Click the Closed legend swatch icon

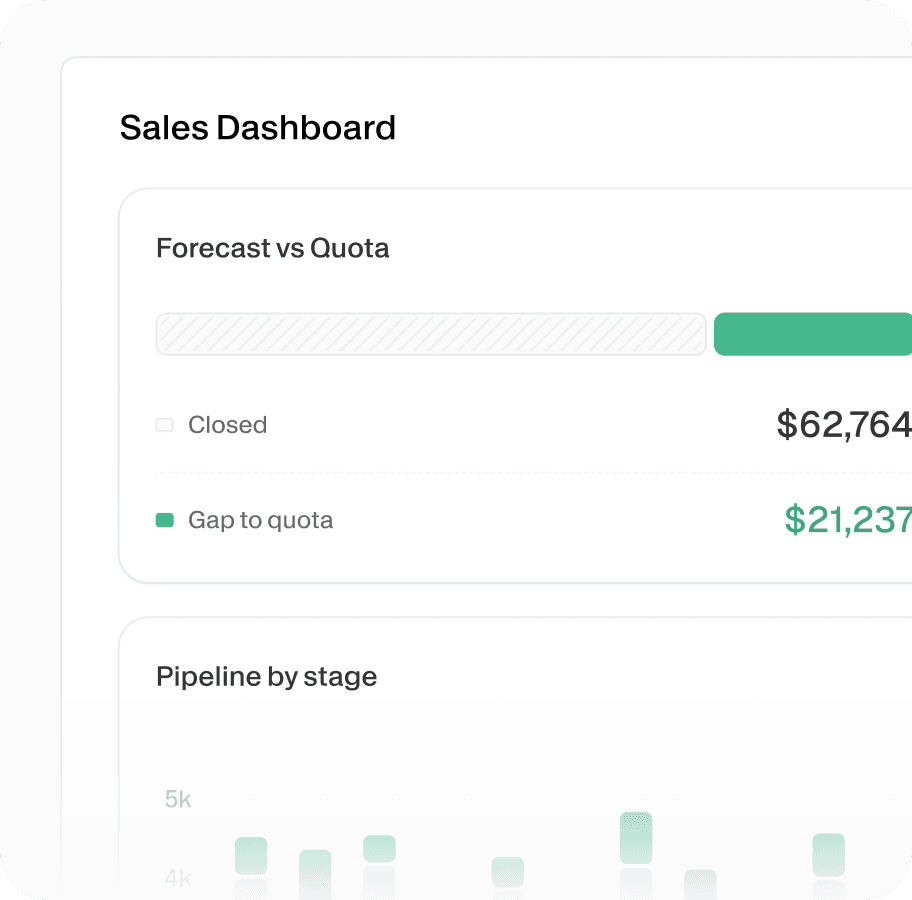(x=165, y=425)
